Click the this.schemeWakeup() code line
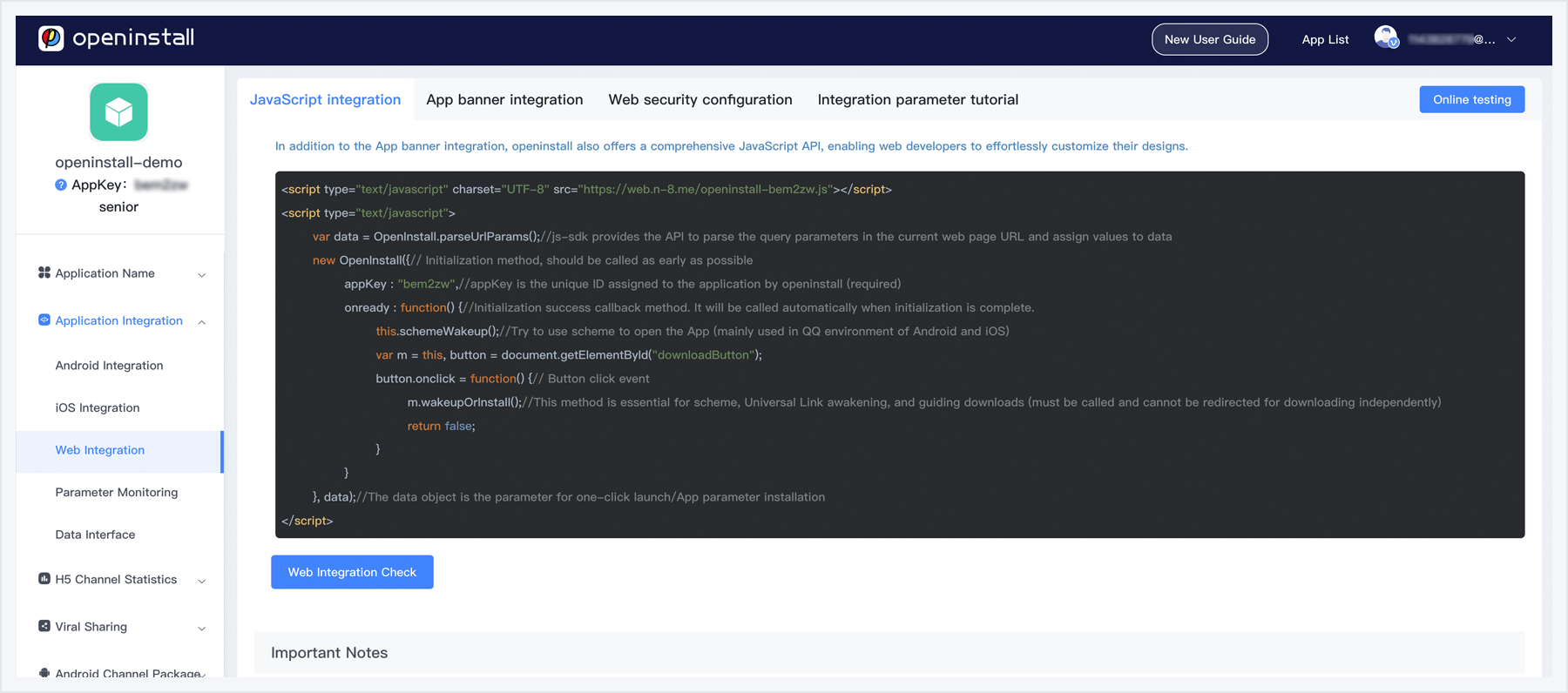 [693, 331]
